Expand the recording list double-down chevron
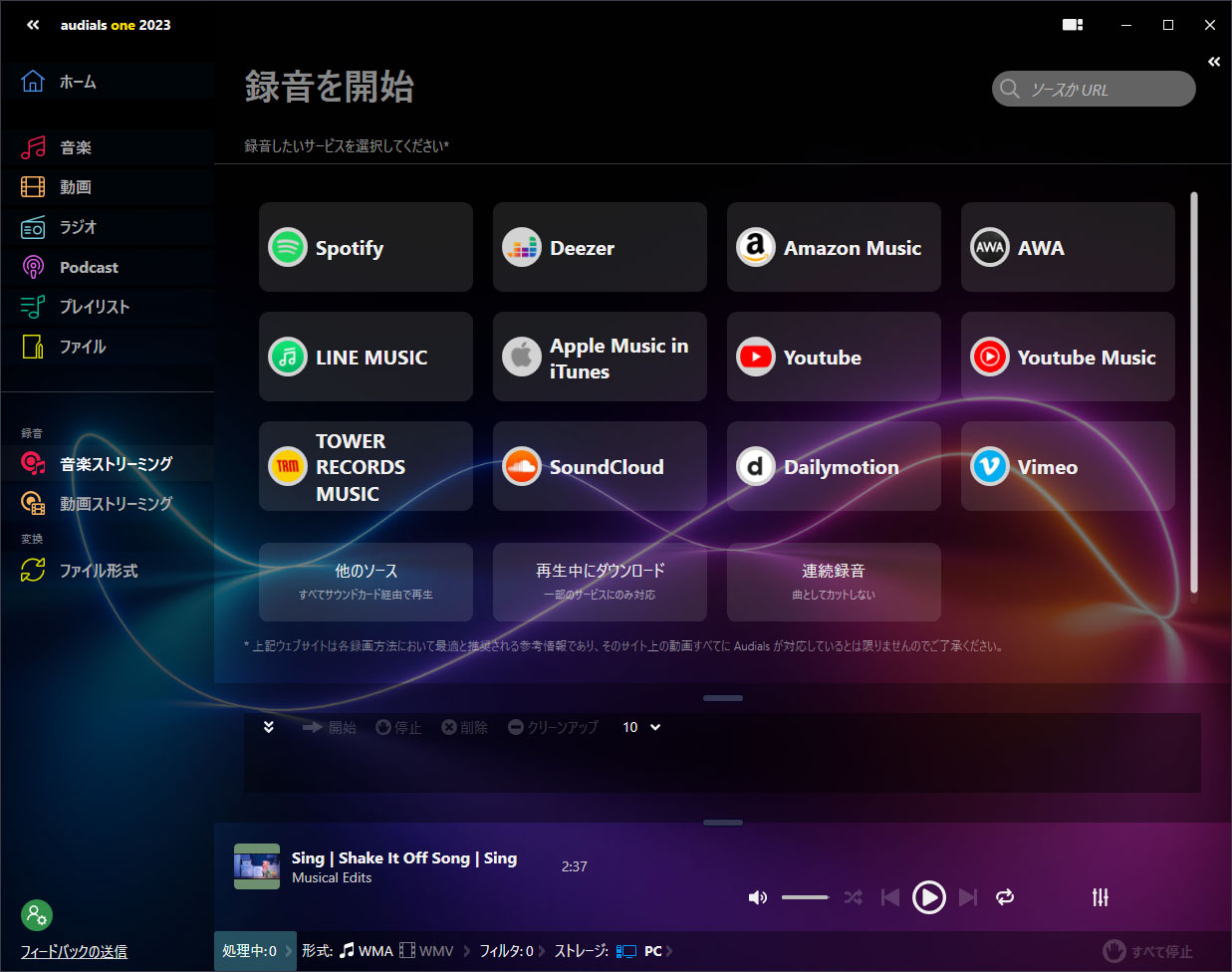Image resolution: width=1232 pixels, height=972 pixels. click(x=268, y=727)
